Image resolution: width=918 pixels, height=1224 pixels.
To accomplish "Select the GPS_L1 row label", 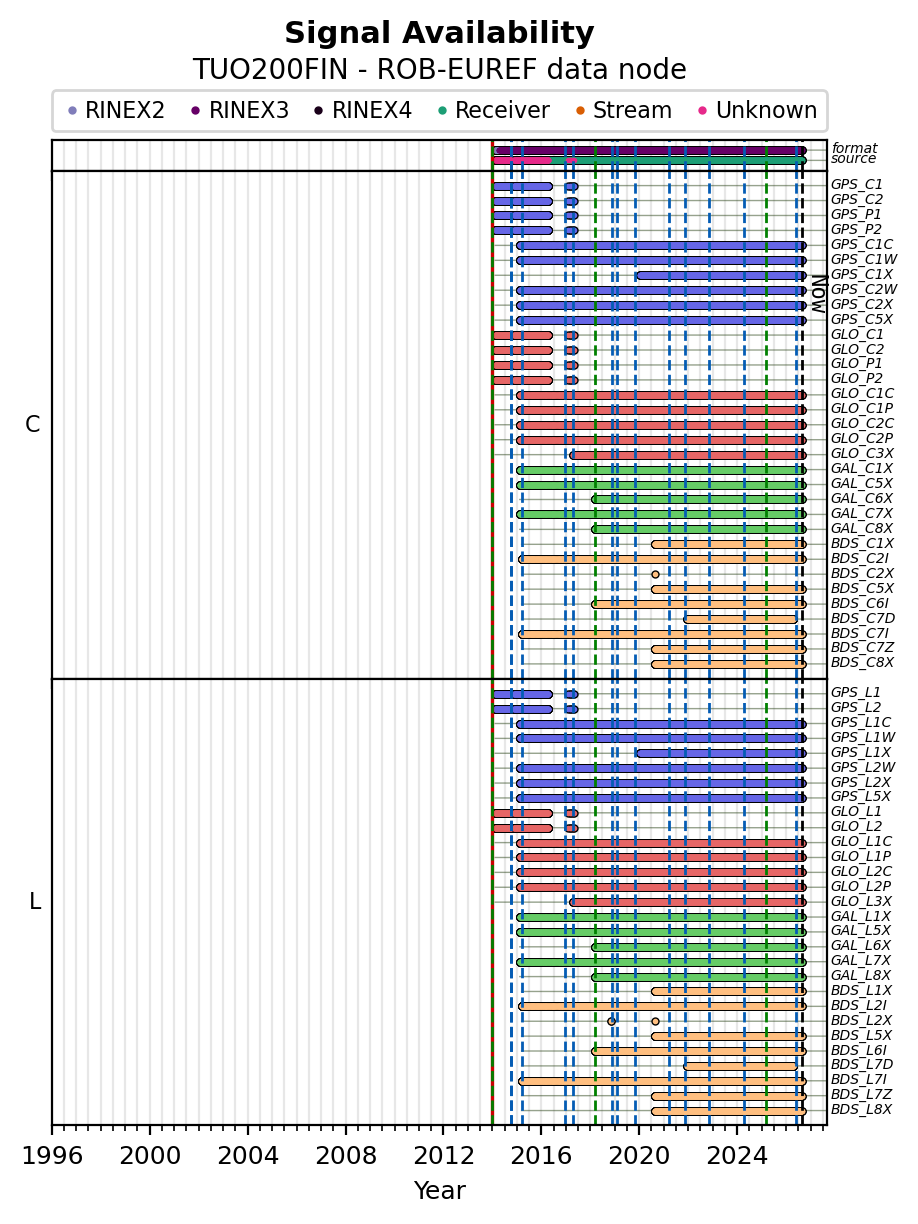I will pos(856,693).
